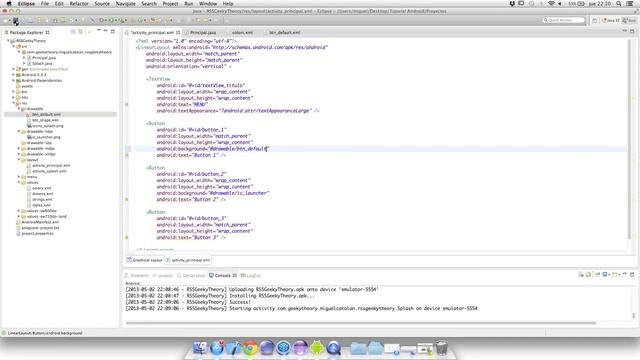Collapse the layout folder
Screen dimensions: 640x360
pyautogui.click(x=19, y=160)
